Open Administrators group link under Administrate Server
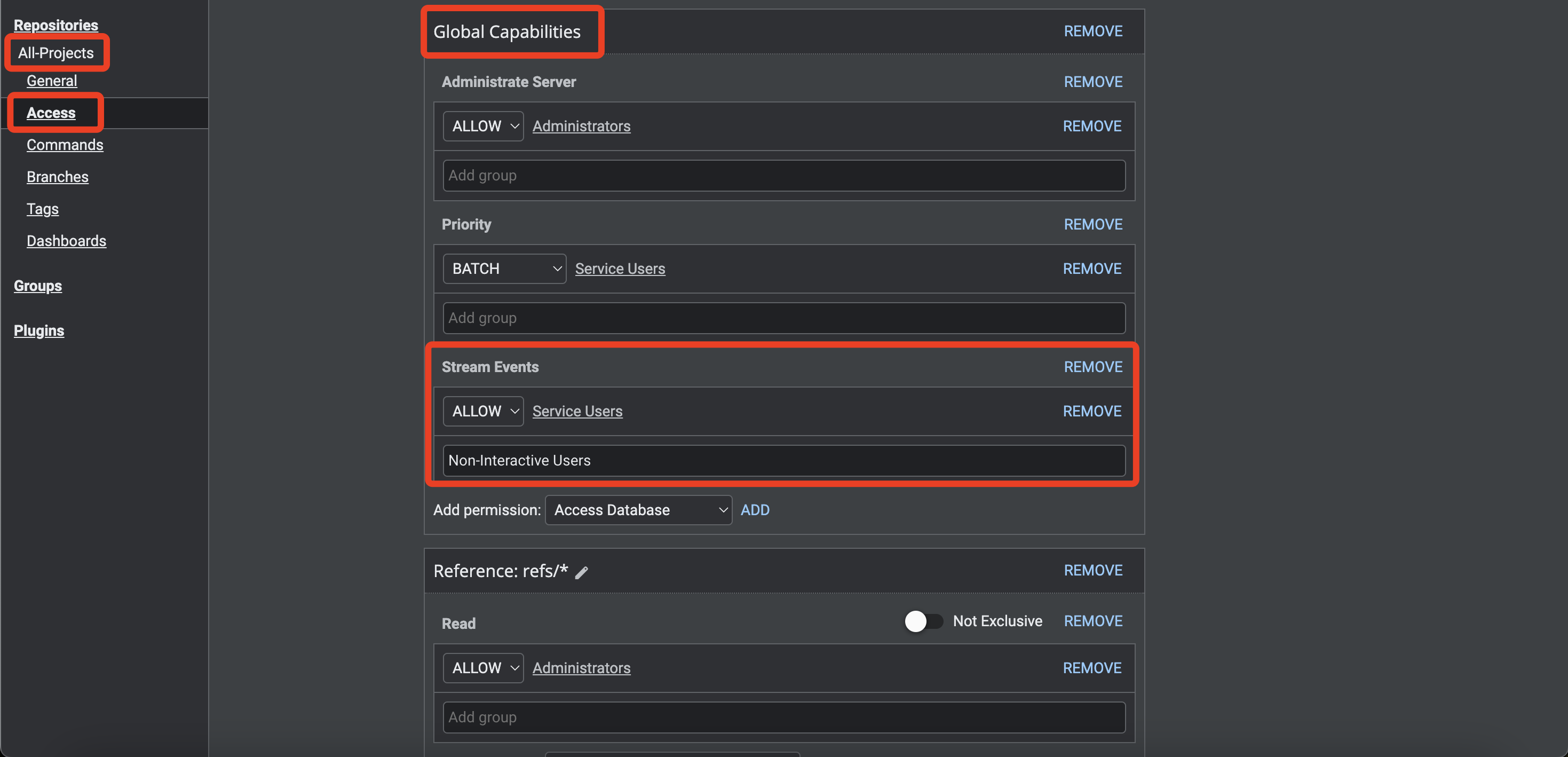The image size is (1568, 757). tap(581, 126)
